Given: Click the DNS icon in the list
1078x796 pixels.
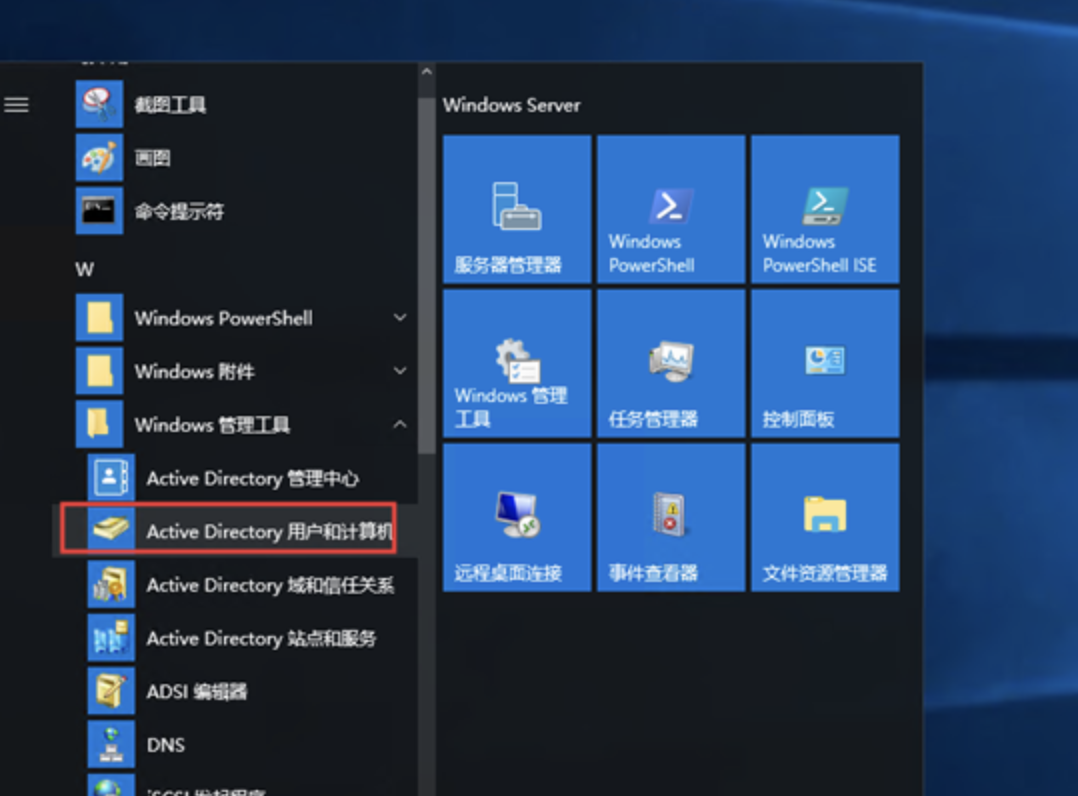Looking at the screenshot, I should pos(111,744).
